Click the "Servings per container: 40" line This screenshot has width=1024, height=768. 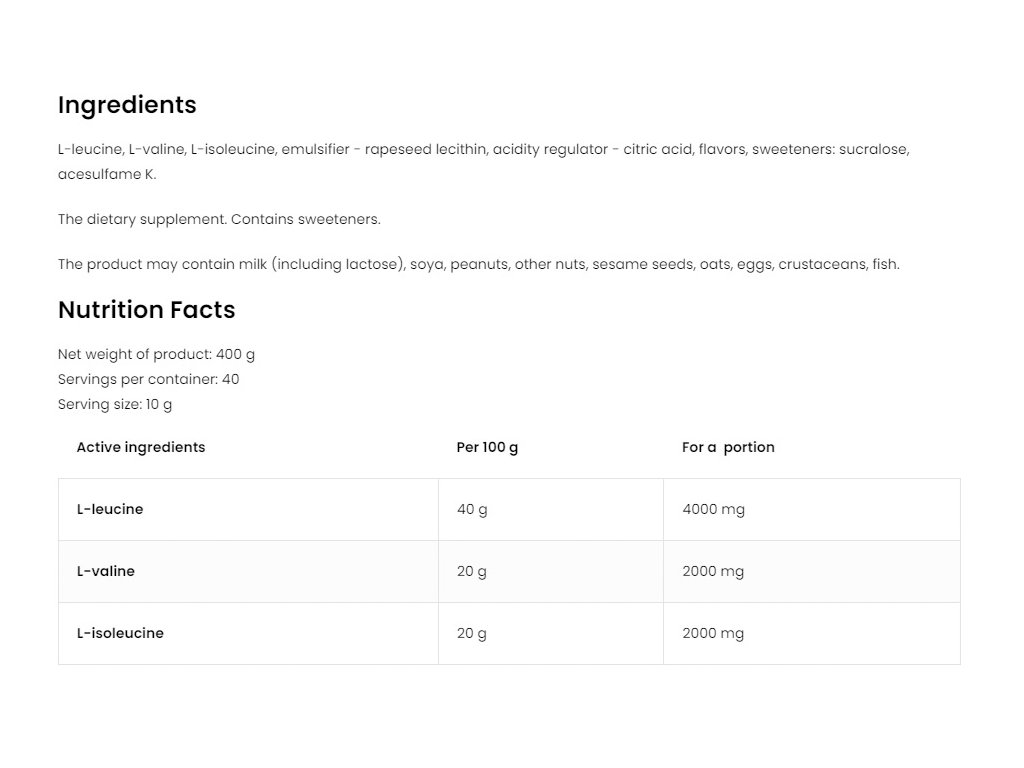click(x=148, y=380)
